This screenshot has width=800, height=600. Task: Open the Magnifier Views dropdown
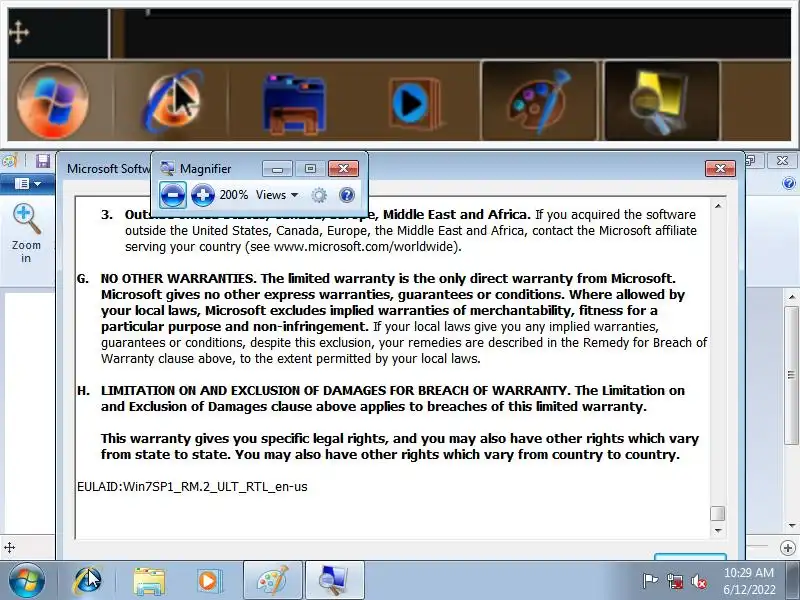pos(277,195)
